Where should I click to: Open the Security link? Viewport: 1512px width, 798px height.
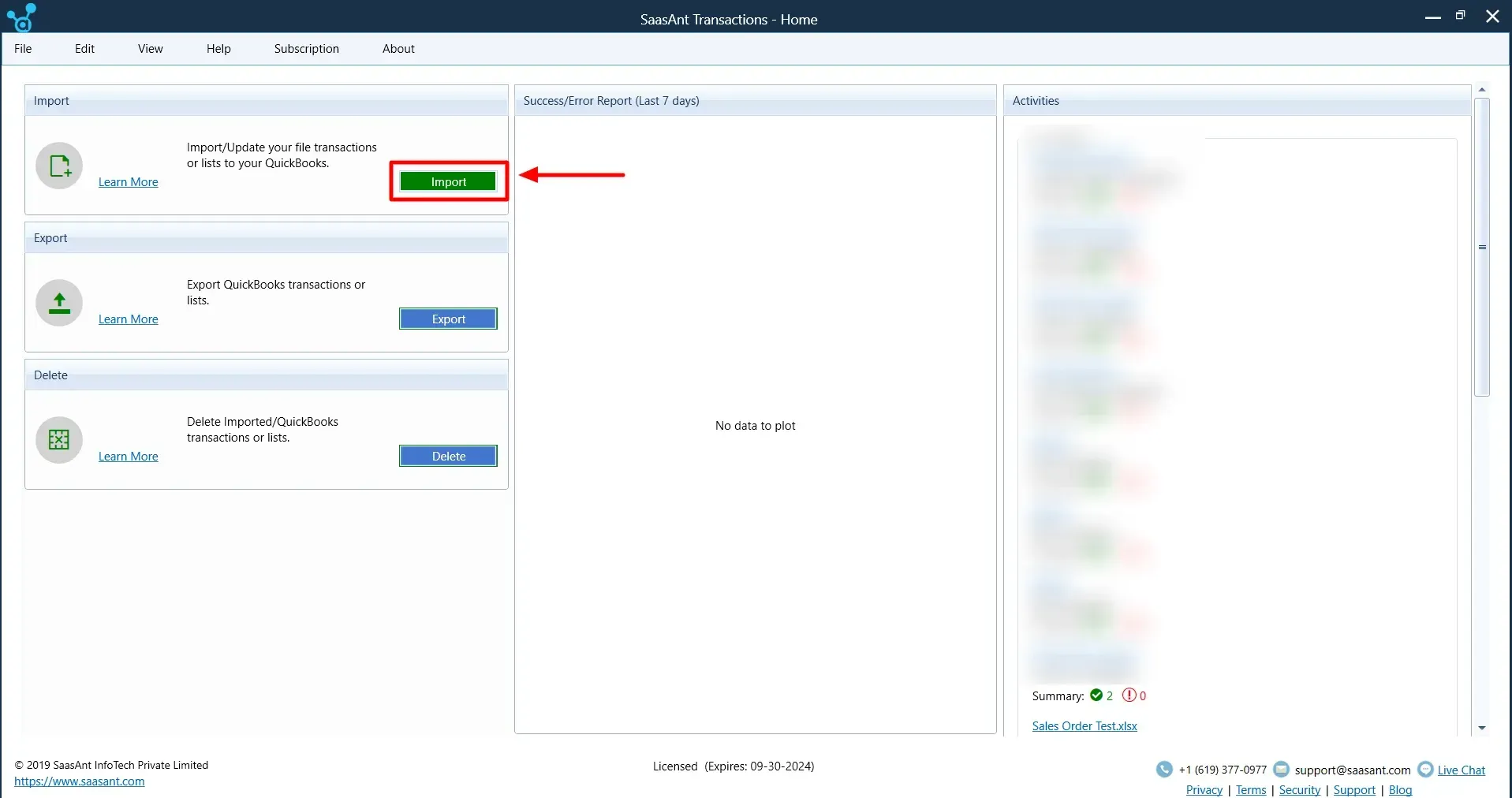[1300, 790]
